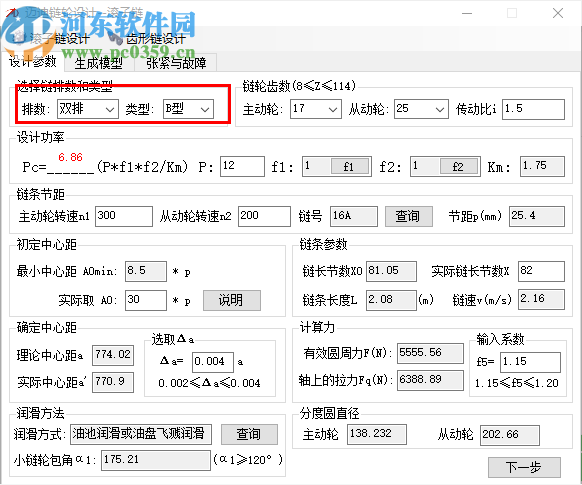Click the f2 value field
Screen dimensions: 582x485
pyautogui.click(x=425, y=166)
